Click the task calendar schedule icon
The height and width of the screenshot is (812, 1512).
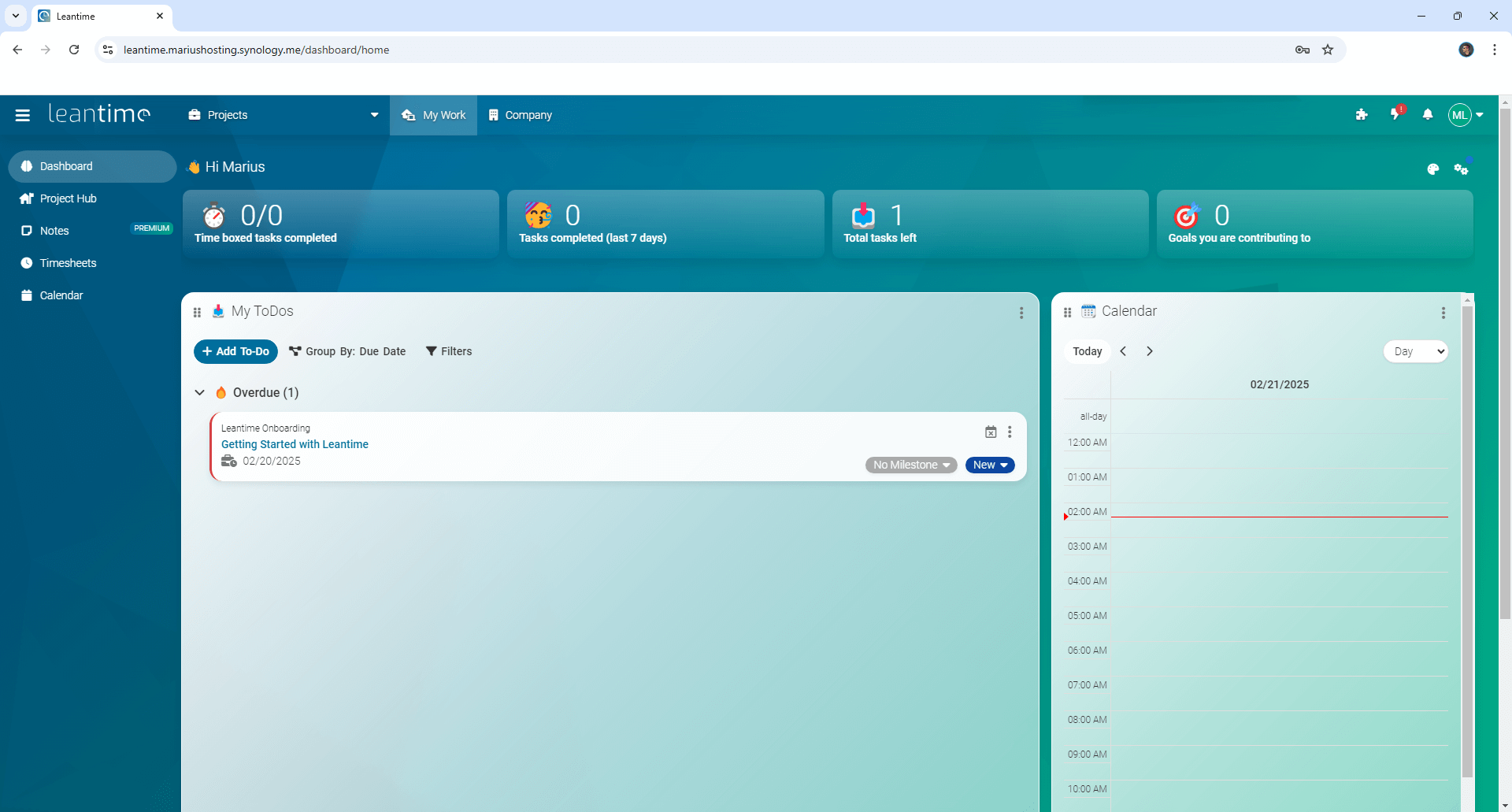(x=991, y=432)
